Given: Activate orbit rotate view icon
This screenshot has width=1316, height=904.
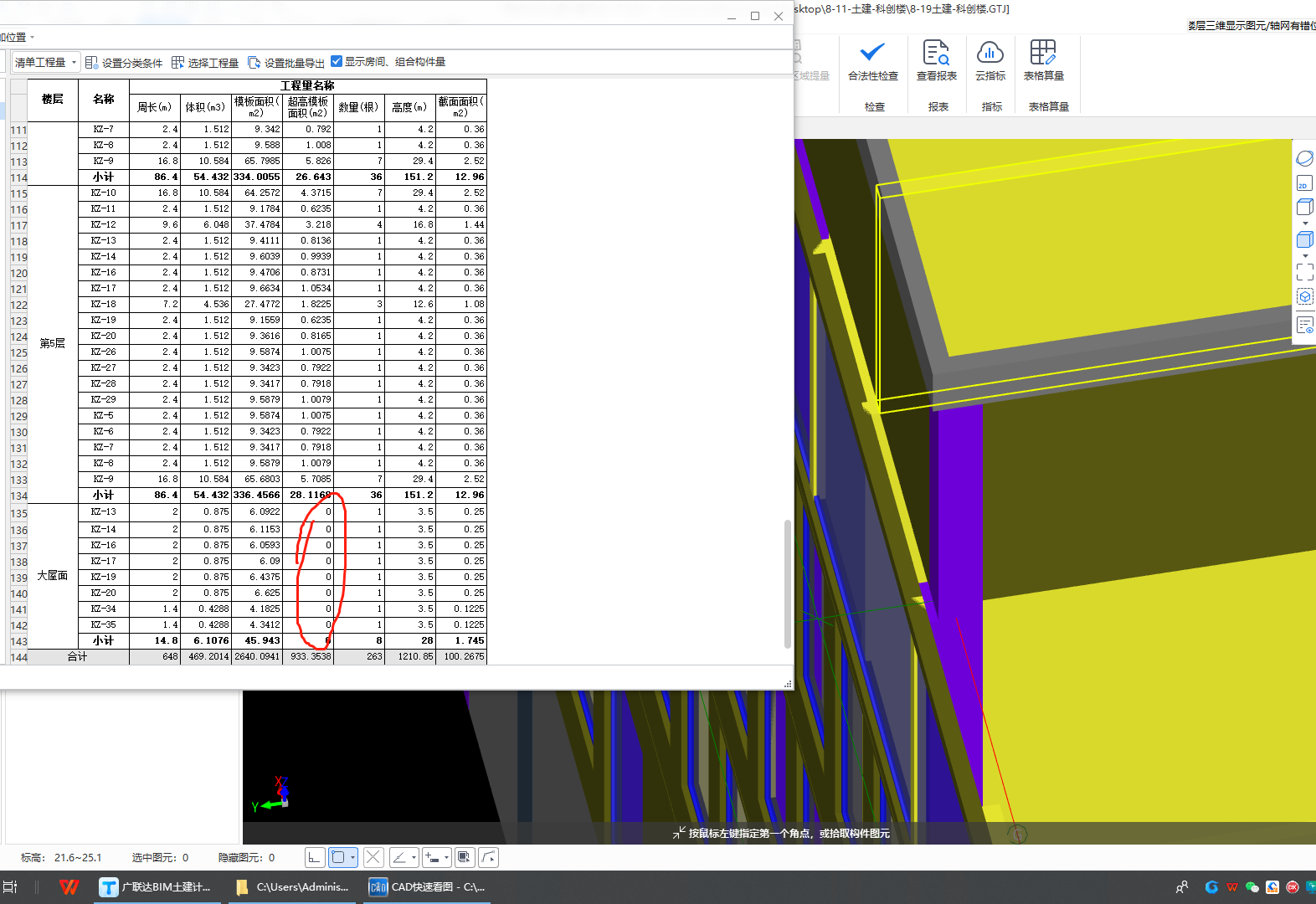Looking at the screenshot, I should tap(1304, 159).
